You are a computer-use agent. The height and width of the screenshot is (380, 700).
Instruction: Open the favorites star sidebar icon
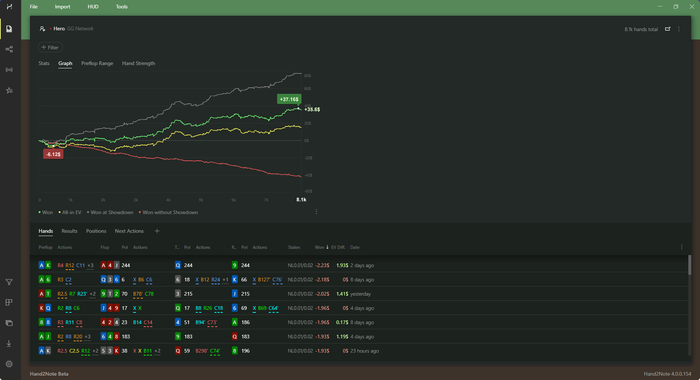9,91
